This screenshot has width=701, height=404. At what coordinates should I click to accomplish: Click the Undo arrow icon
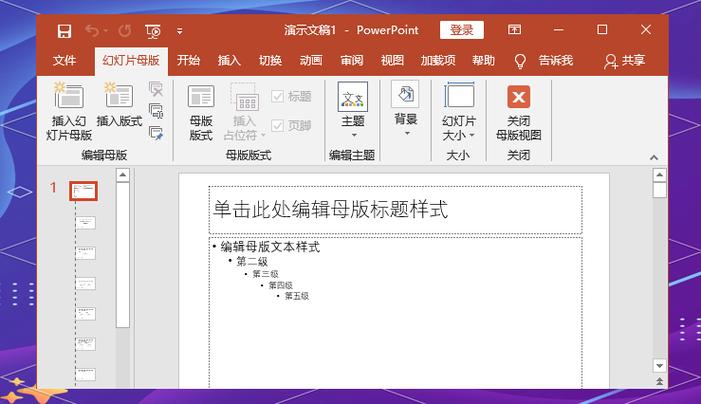click(x=92, y=31)
